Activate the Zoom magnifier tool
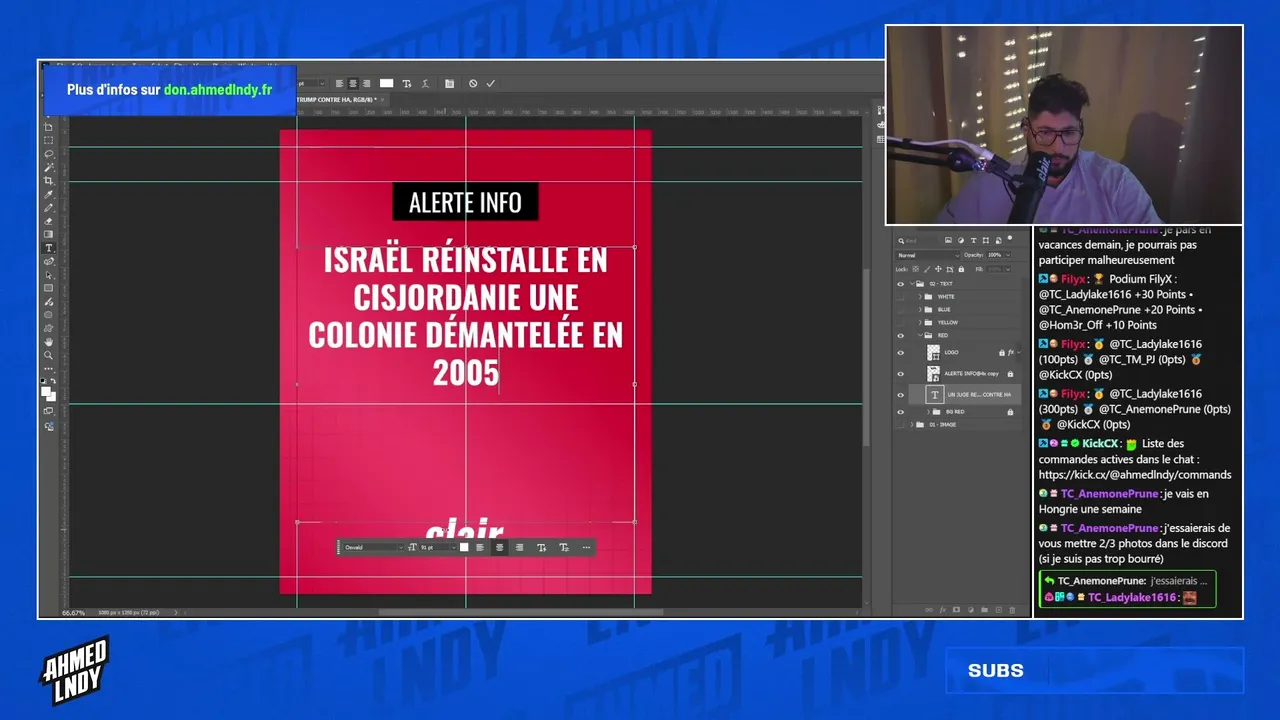The image size is (1280, 720). pyautogui.click(x=48, y=355)
